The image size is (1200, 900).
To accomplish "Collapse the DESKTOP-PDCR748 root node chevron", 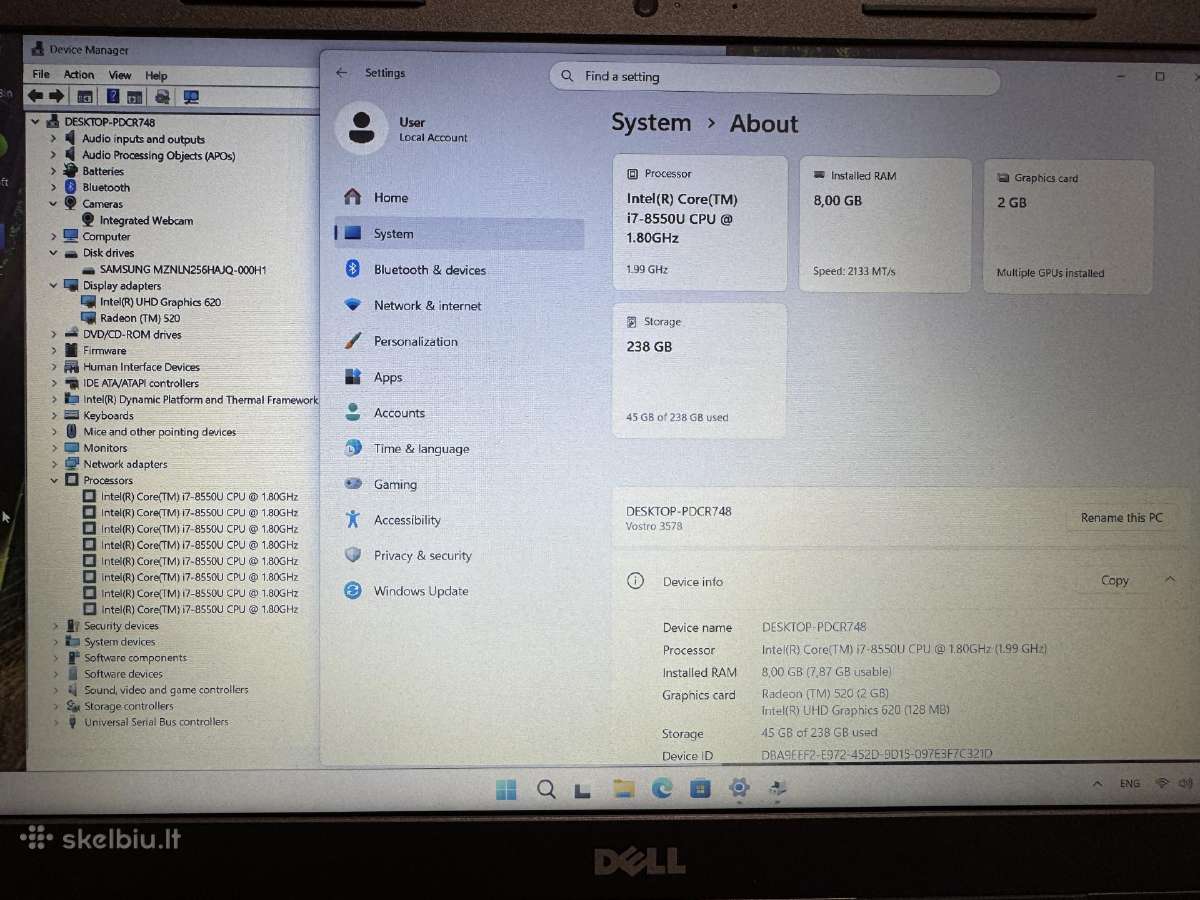I will pyautogui.click(x=36, y=122).
